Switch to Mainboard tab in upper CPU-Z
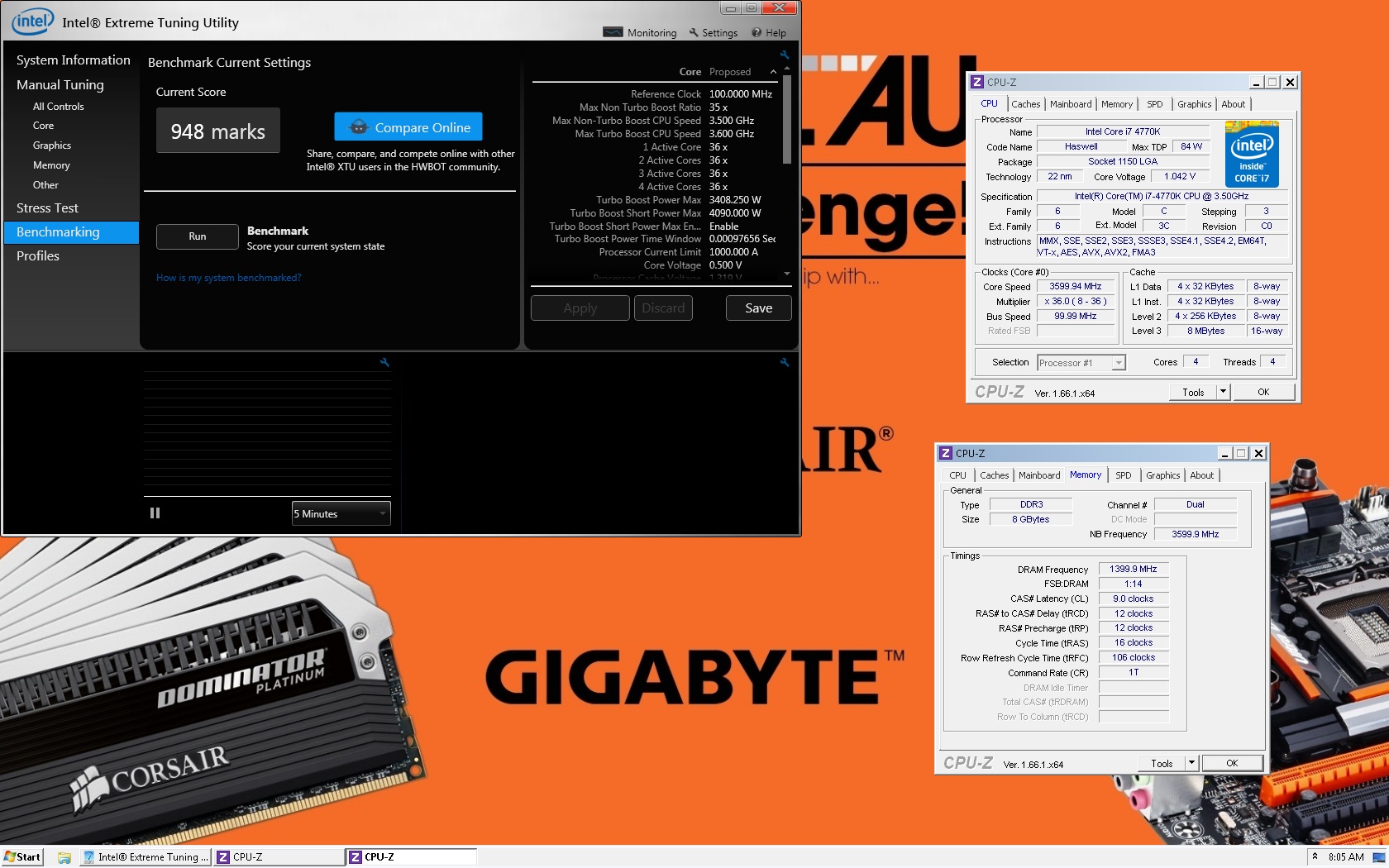 [1071, 104]
